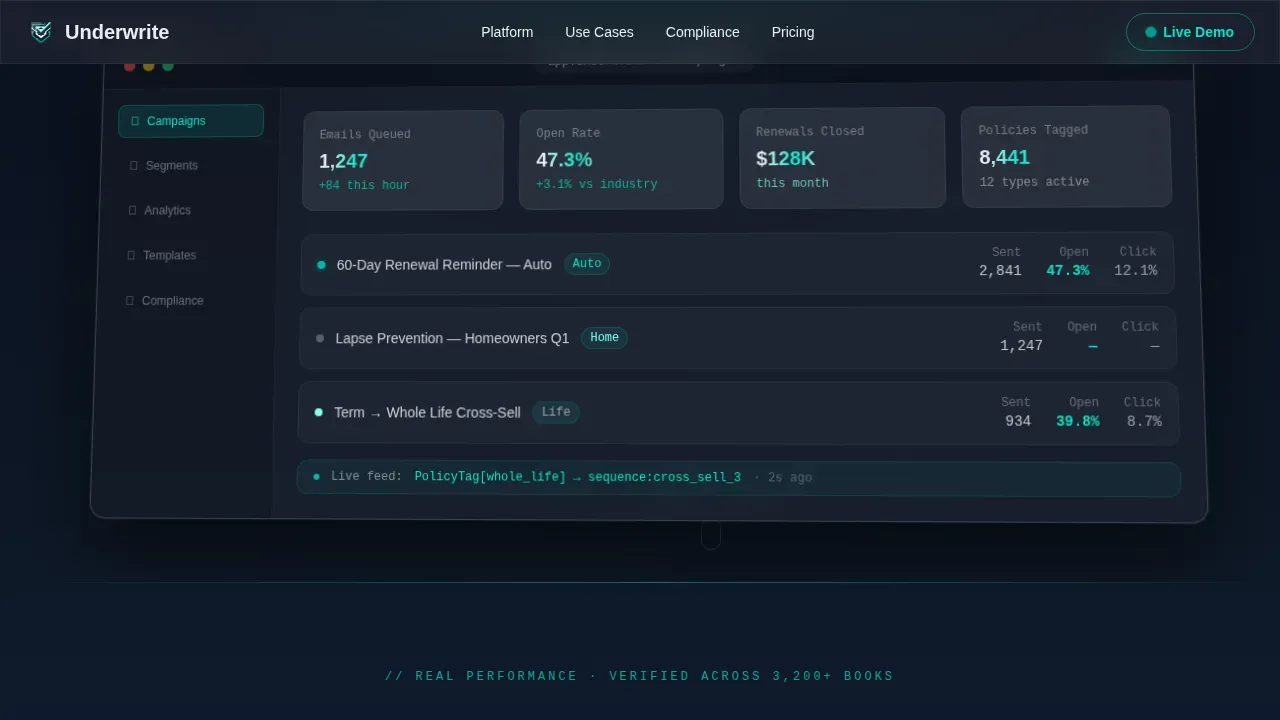The image size is (1280, 720).
Task: Click the $128K renewals value
Action: click(x=785, y=159)
